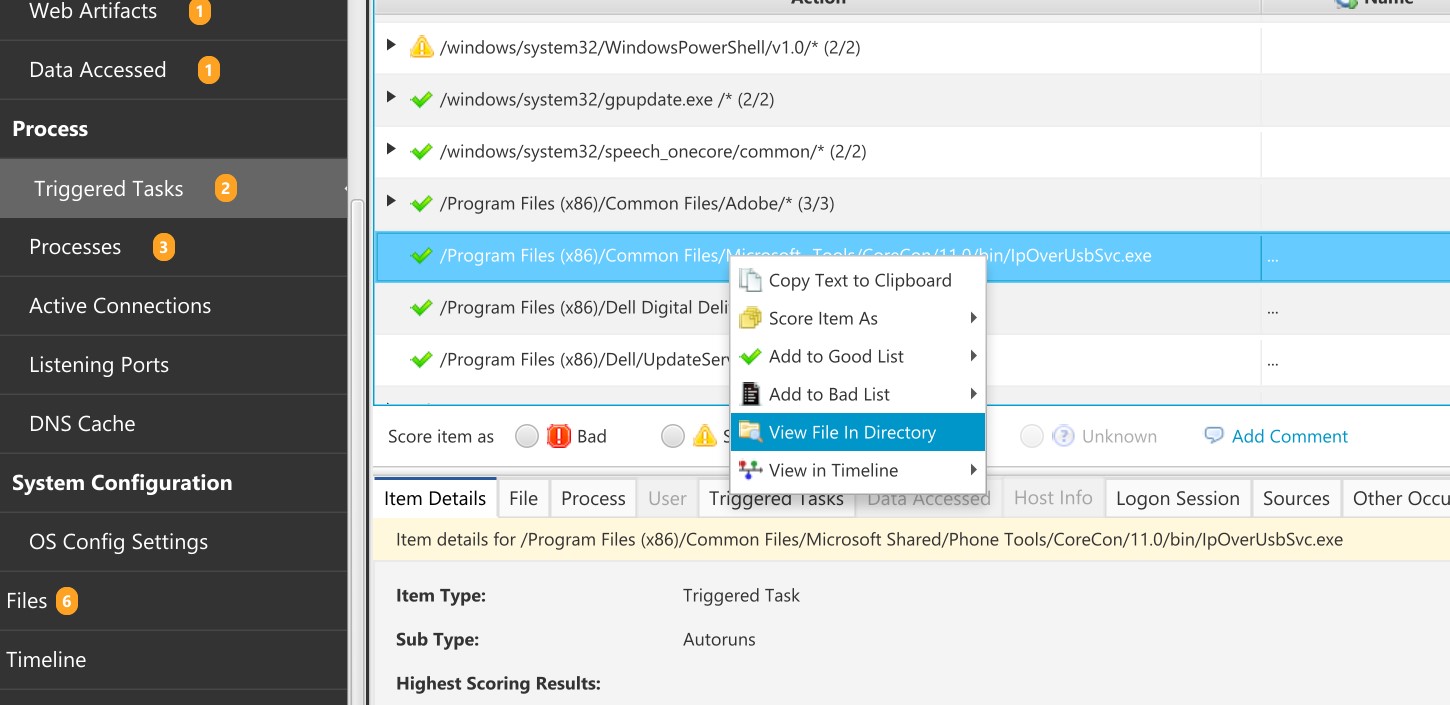Click the Add to Bad List list icon
Viewport: 1450px width, 705px height.
point(751,394)
